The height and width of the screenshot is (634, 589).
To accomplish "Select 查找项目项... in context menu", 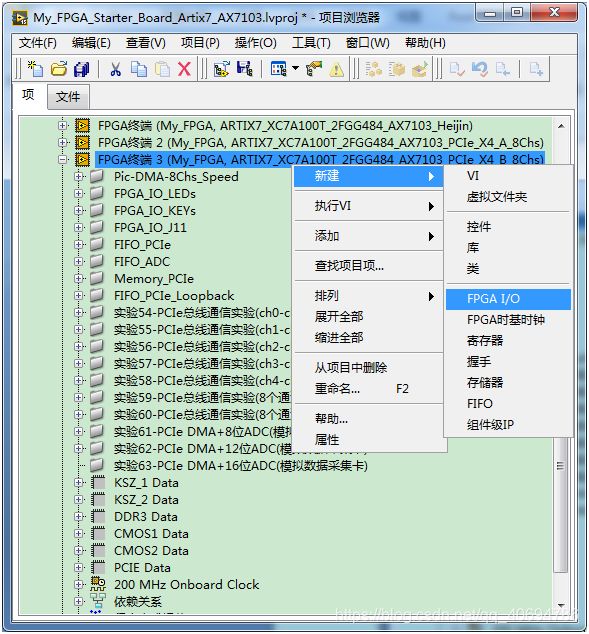I will point(369,266).
